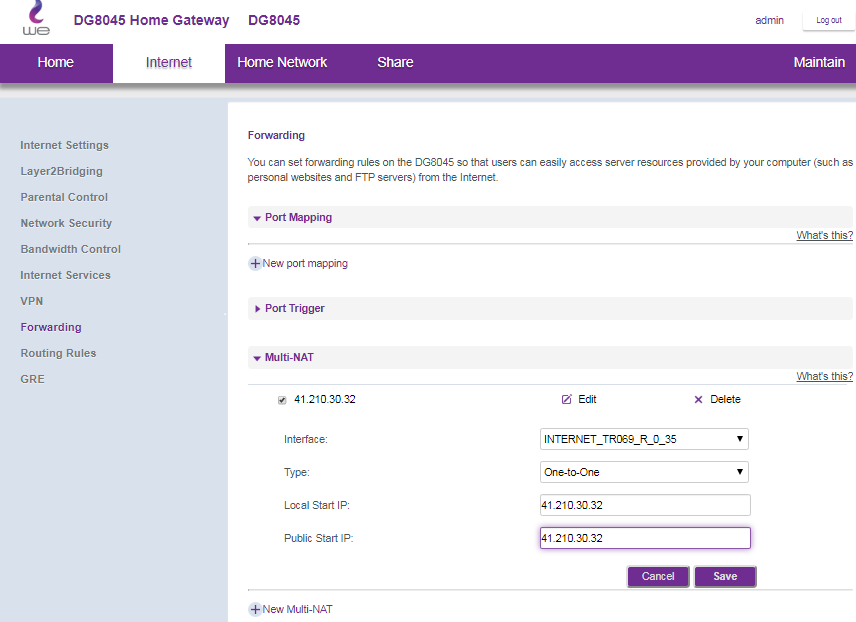Cancel the Multi-NAT edit

(658, 577)
